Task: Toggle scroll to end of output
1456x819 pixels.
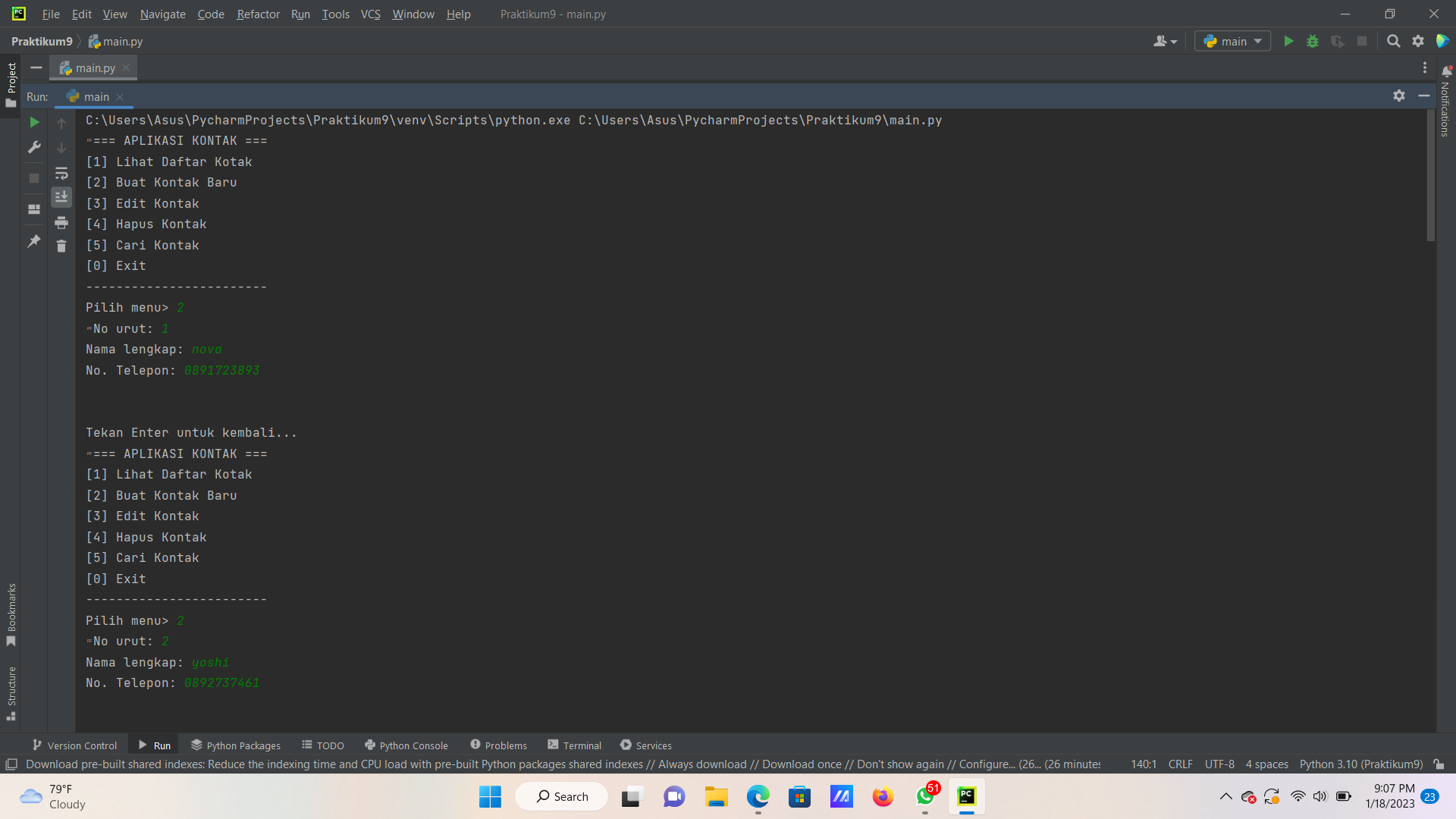Action: click(61, 197)
